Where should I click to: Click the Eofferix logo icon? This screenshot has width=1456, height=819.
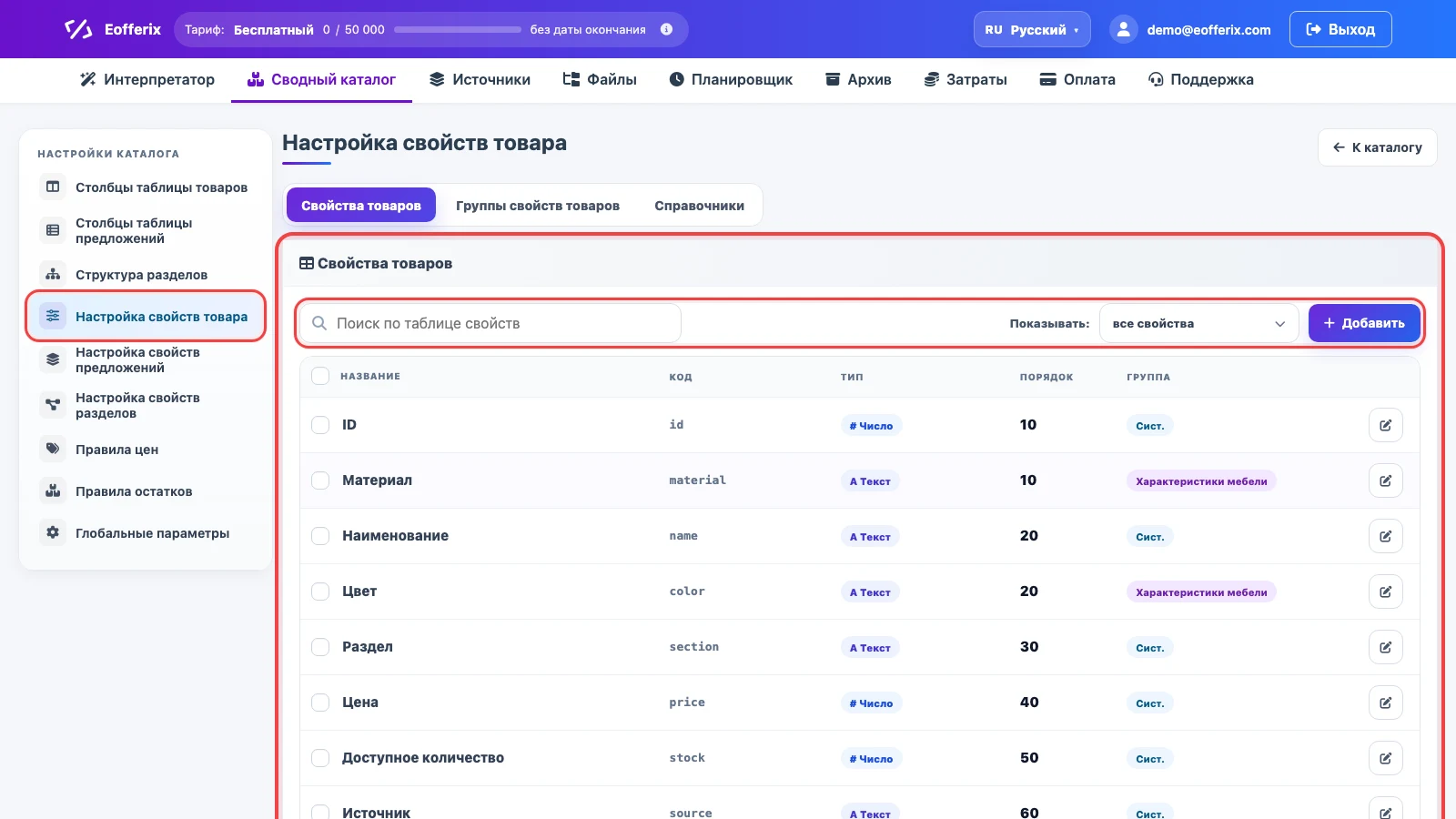78,29
